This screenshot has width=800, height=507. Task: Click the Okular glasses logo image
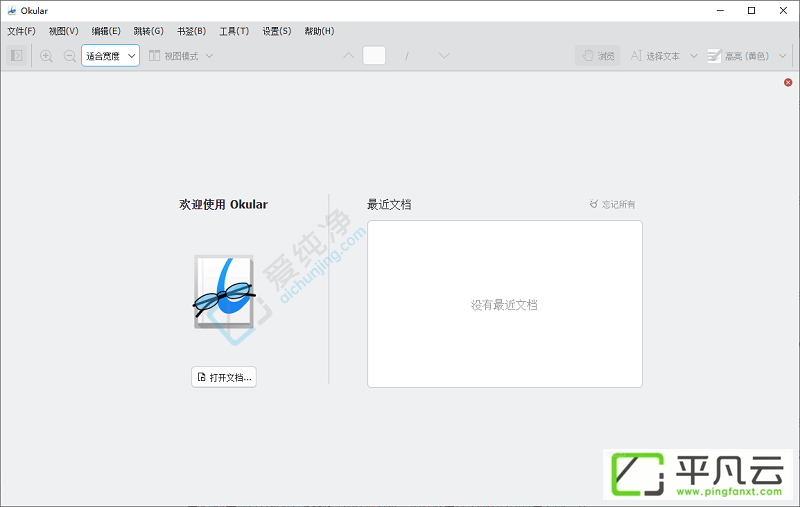coord(224,292)
